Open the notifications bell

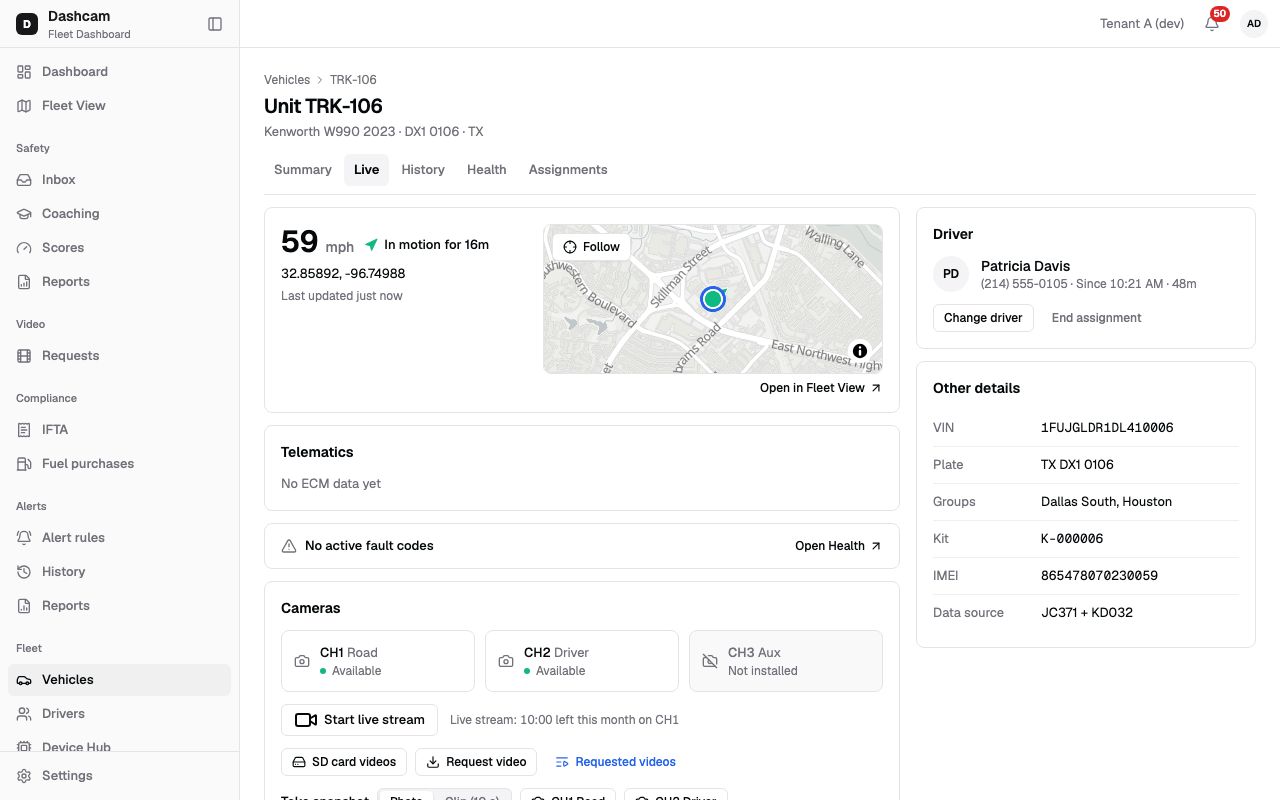click(x=1212, y=24)
